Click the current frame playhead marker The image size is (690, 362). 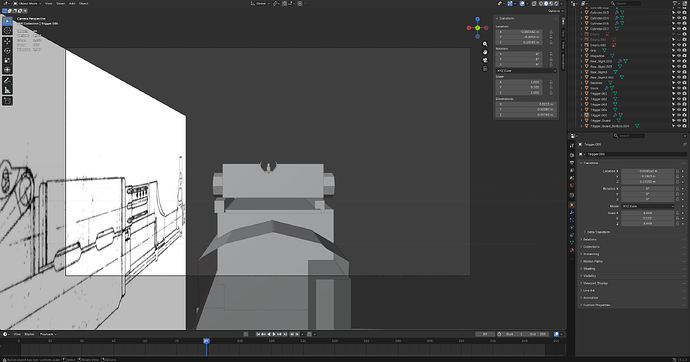click(x=206, y=341)
